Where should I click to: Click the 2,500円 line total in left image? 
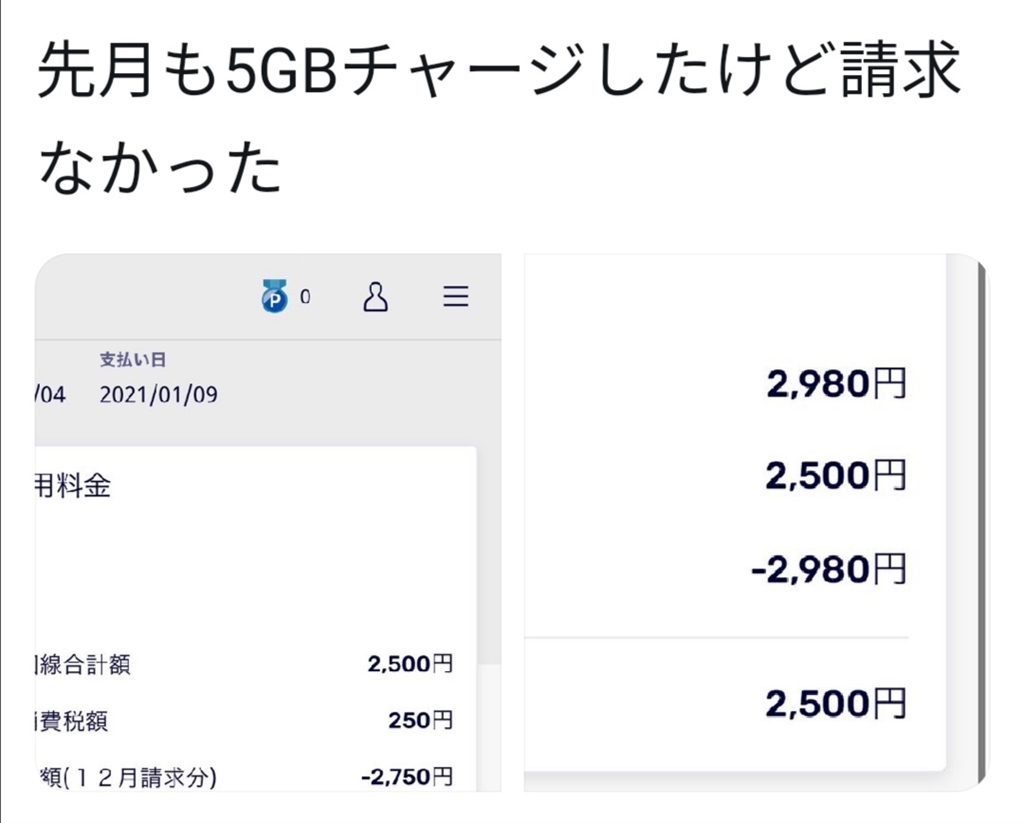(x=410, y=664)
